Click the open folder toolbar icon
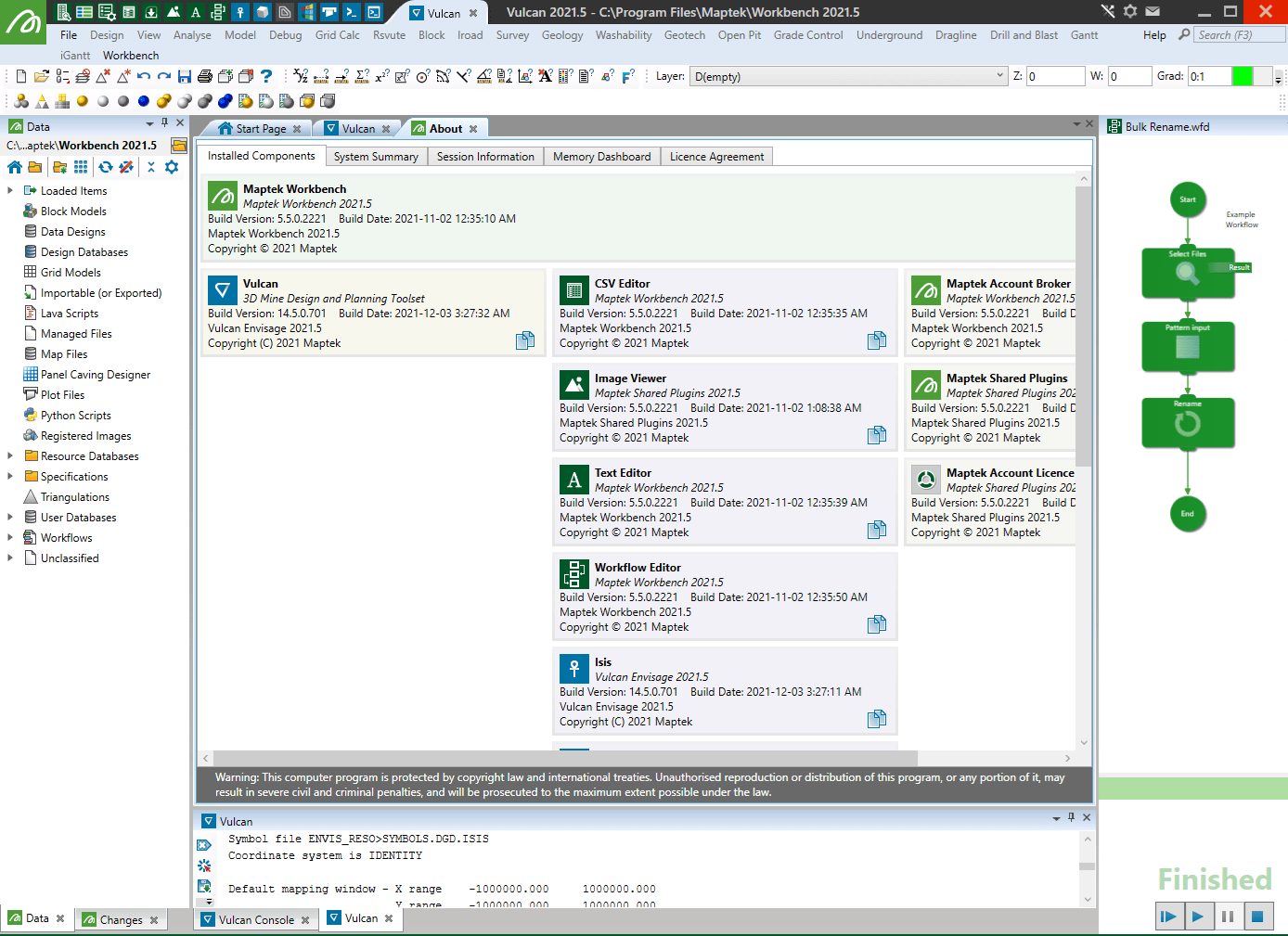The height and width of the screenshot is (936, 1288). point(42,76)
